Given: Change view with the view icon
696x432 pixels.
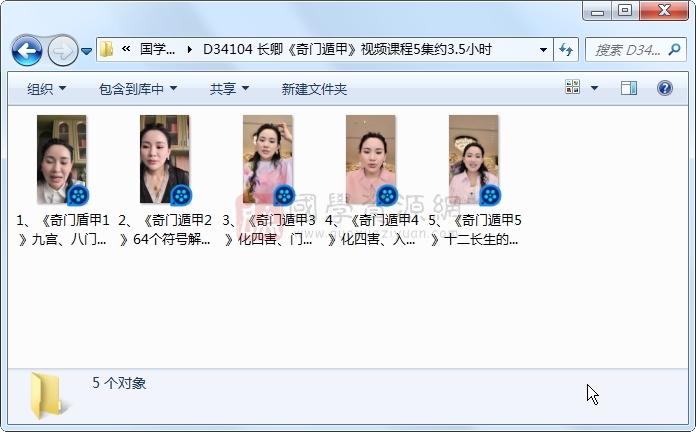Looking at the screenshot, I should 573,87.
